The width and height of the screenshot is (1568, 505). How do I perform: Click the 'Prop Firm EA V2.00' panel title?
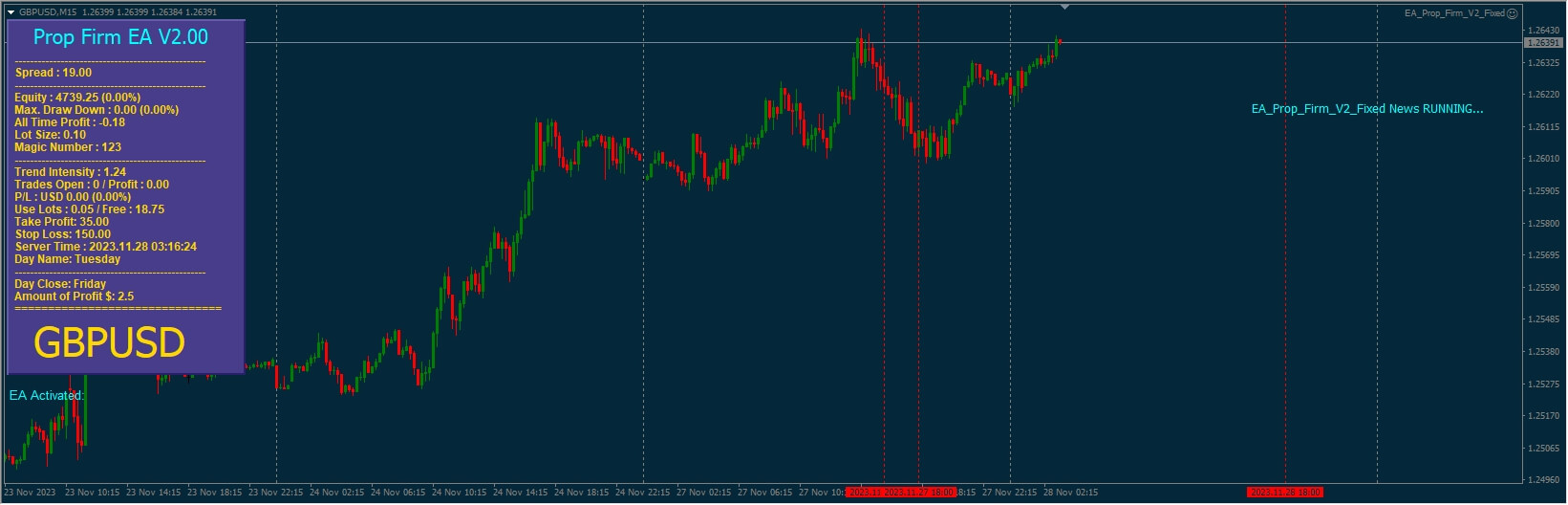tap(120, 37)
